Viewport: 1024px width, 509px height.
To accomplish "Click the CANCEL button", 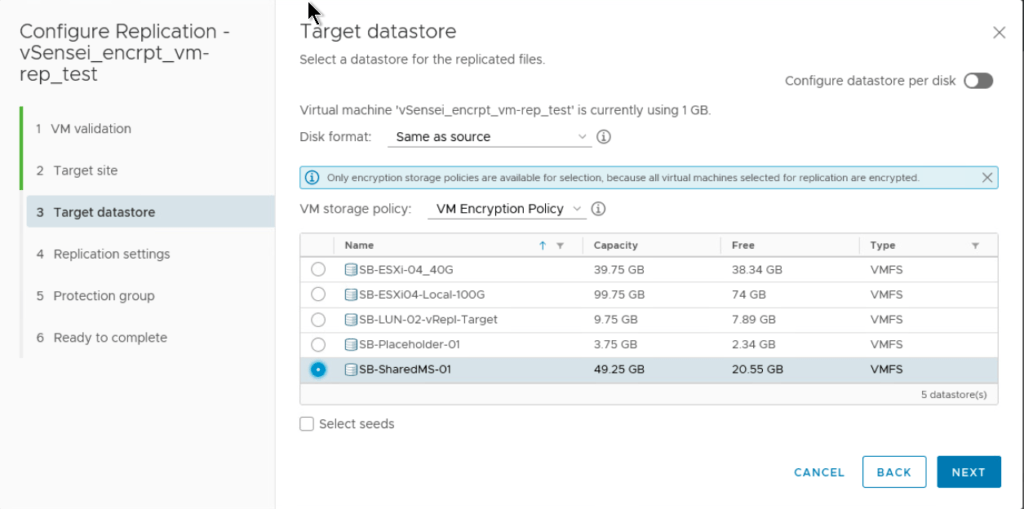I will (x=819, y=472).
